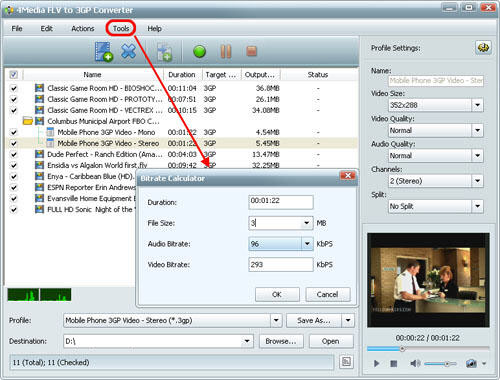
Task: Adjust the preview volume slider
Action: [447, 363]
